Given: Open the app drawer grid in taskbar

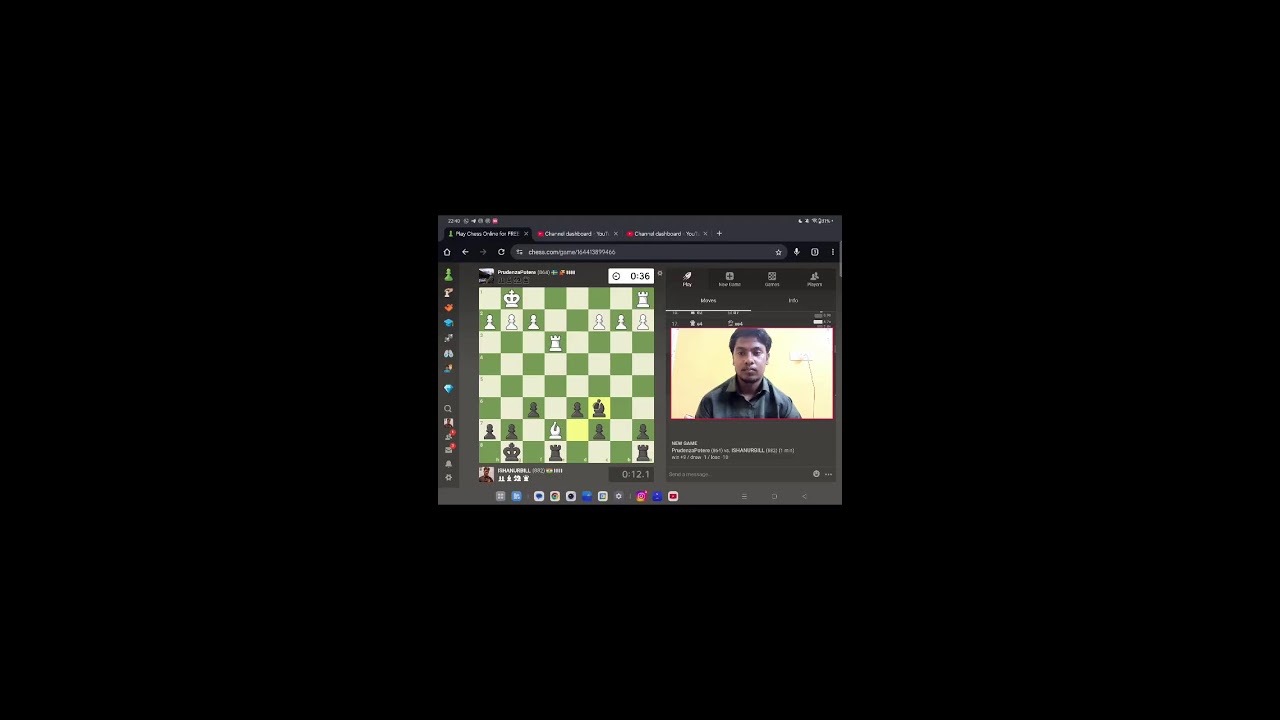Looking at the screenshot, I should click(500, 496).
